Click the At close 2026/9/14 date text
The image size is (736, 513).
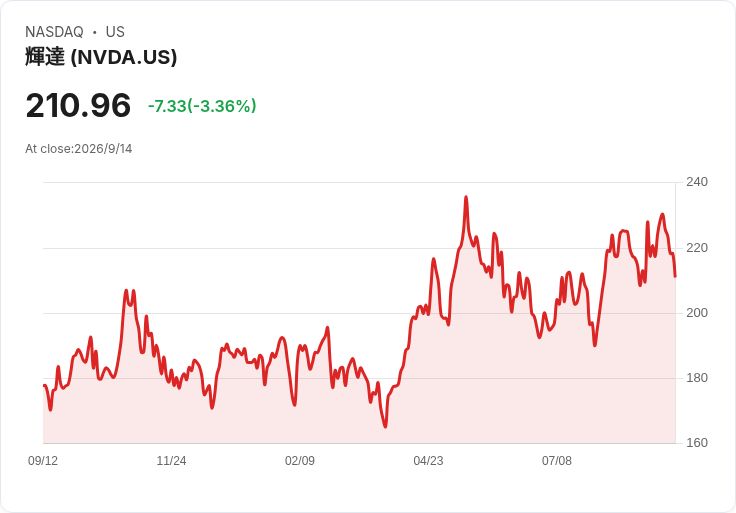pos(78,149)
